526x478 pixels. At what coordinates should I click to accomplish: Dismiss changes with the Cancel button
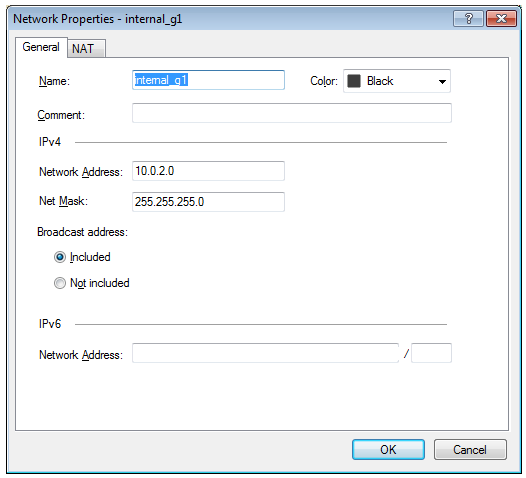pyautogui.click(x=470, y=449)
